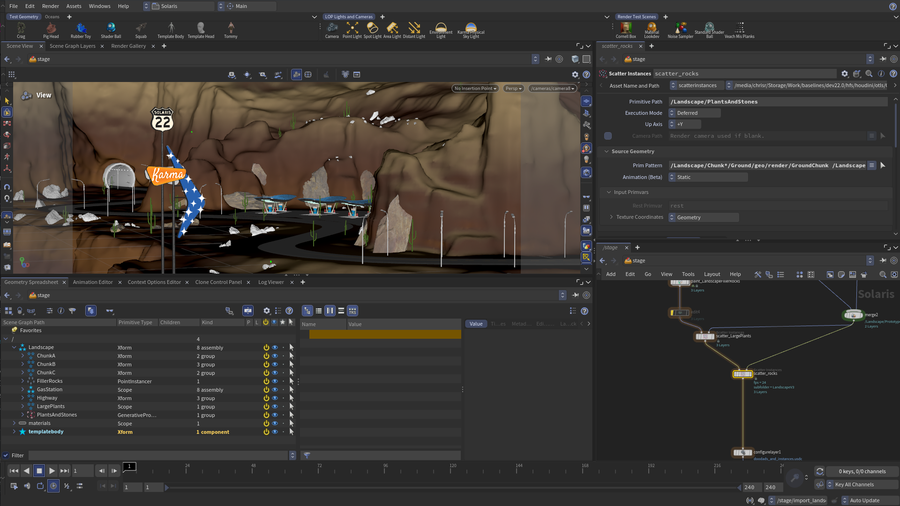Toggle activation power icon for materials

266,423
